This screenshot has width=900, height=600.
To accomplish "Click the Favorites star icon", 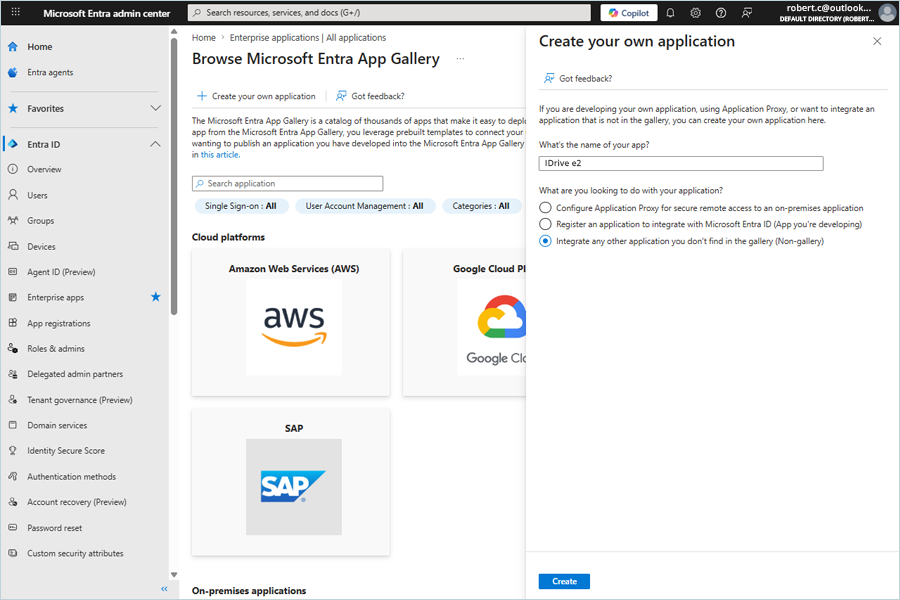I will [13, 108].
